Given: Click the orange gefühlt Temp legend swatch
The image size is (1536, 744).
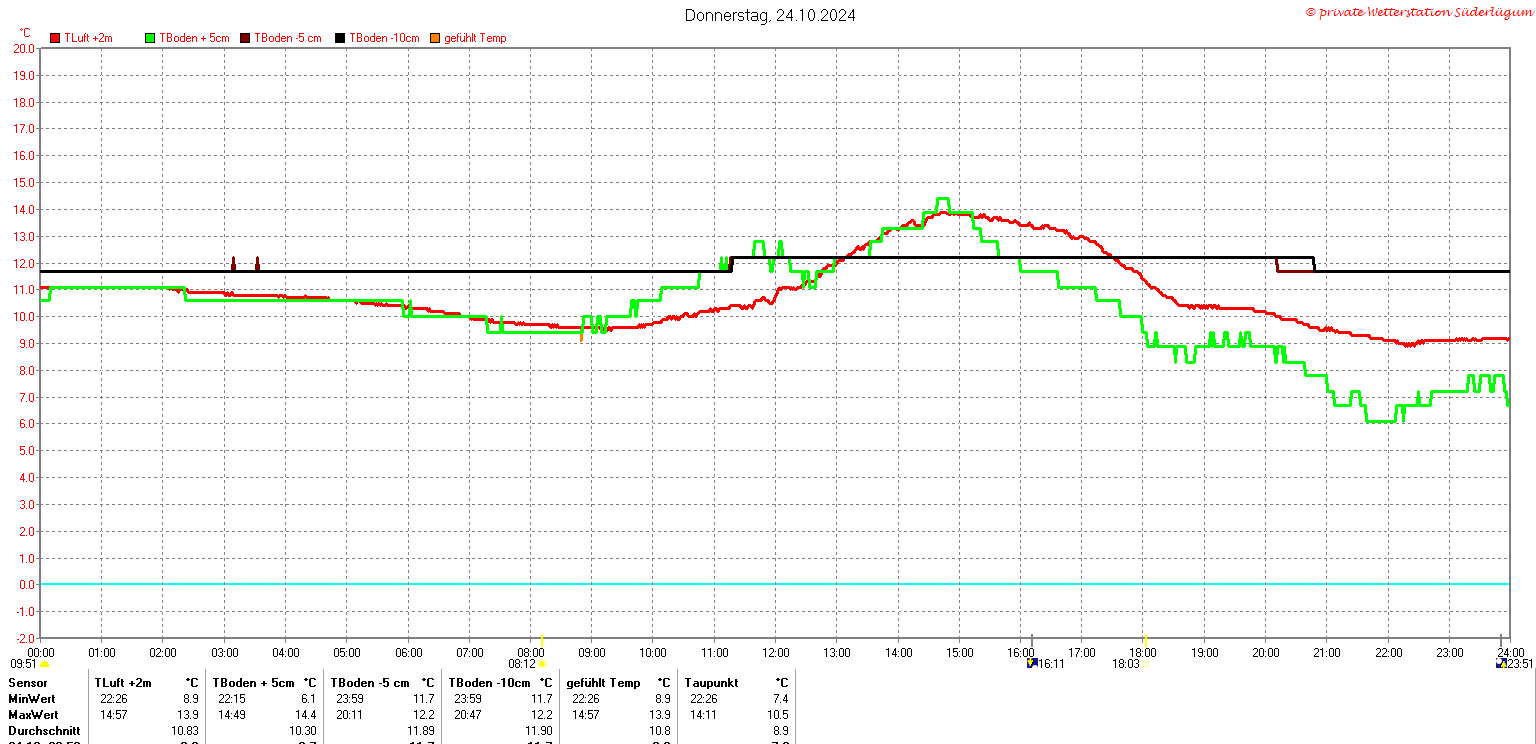Looking at the screenshot, I should [x=434, y=38].
